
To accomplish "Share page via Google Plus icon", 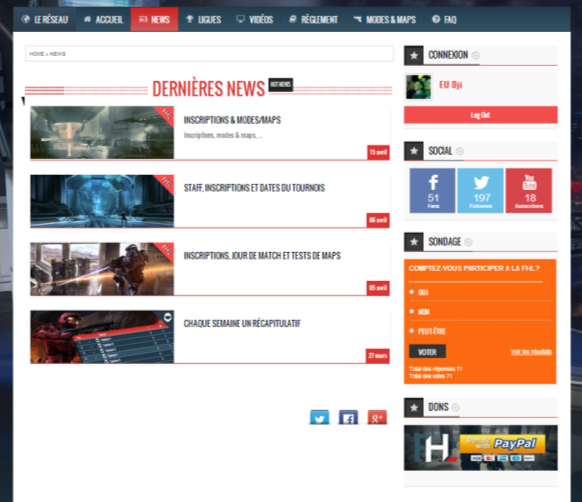I will pyautogui.click(x=377, y=417).
